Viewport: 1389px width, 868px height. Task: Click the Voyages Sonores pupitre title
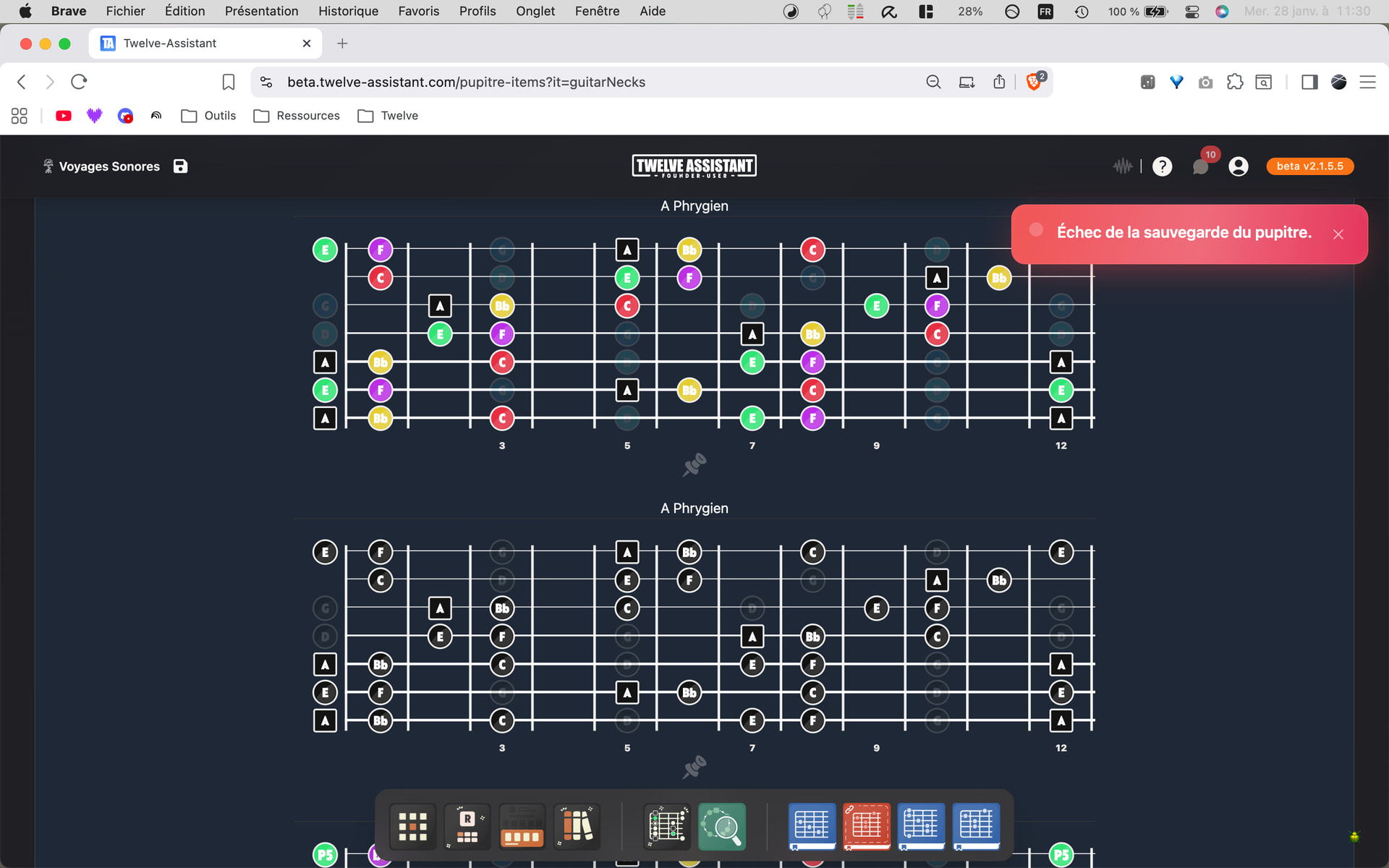[x=109, y=166]
